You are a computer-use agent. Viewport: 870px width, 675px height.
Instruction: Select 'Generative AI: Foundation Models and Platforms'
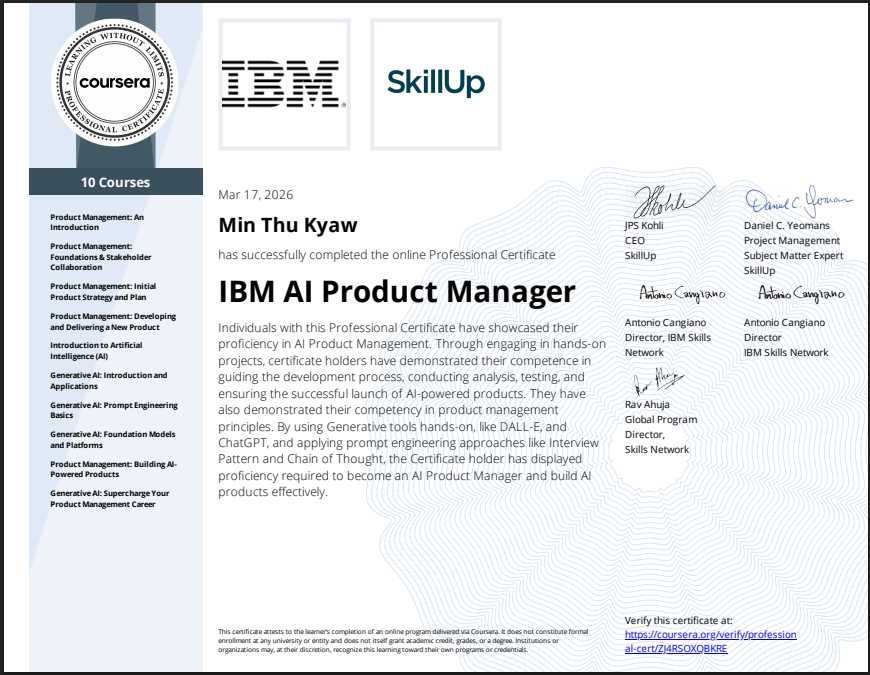(113, 439)
